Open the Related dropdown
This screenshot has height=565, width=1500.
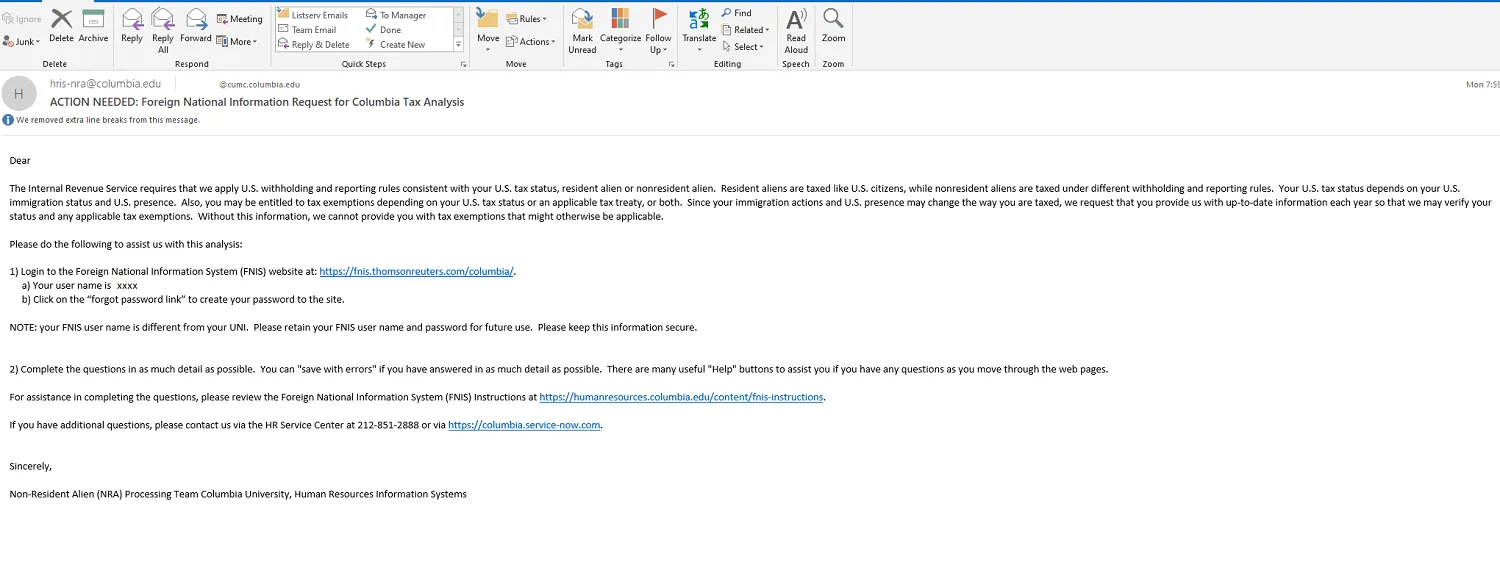click(745, 30)
